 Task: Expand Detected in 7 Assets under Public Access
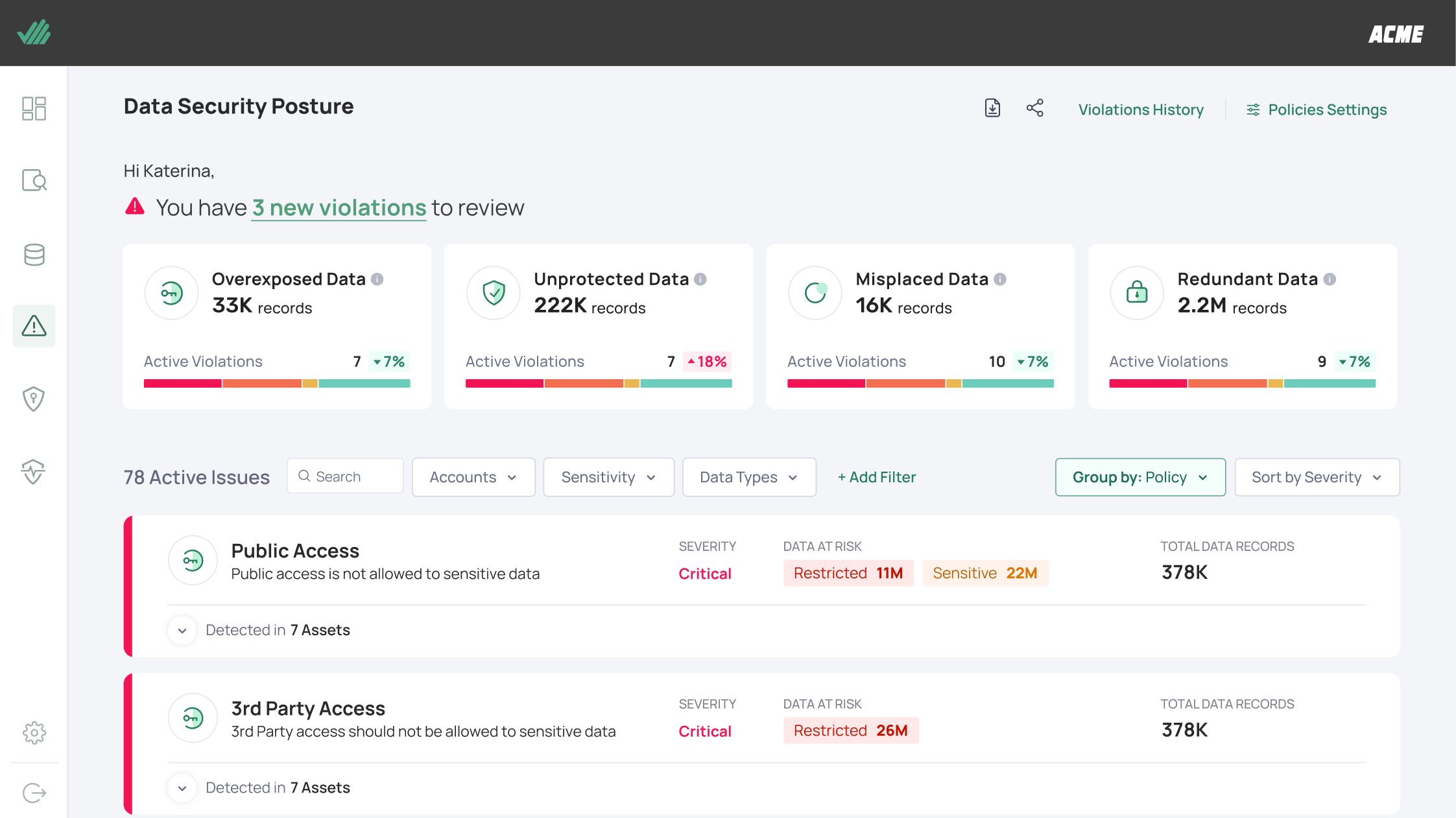pos(182,630)
